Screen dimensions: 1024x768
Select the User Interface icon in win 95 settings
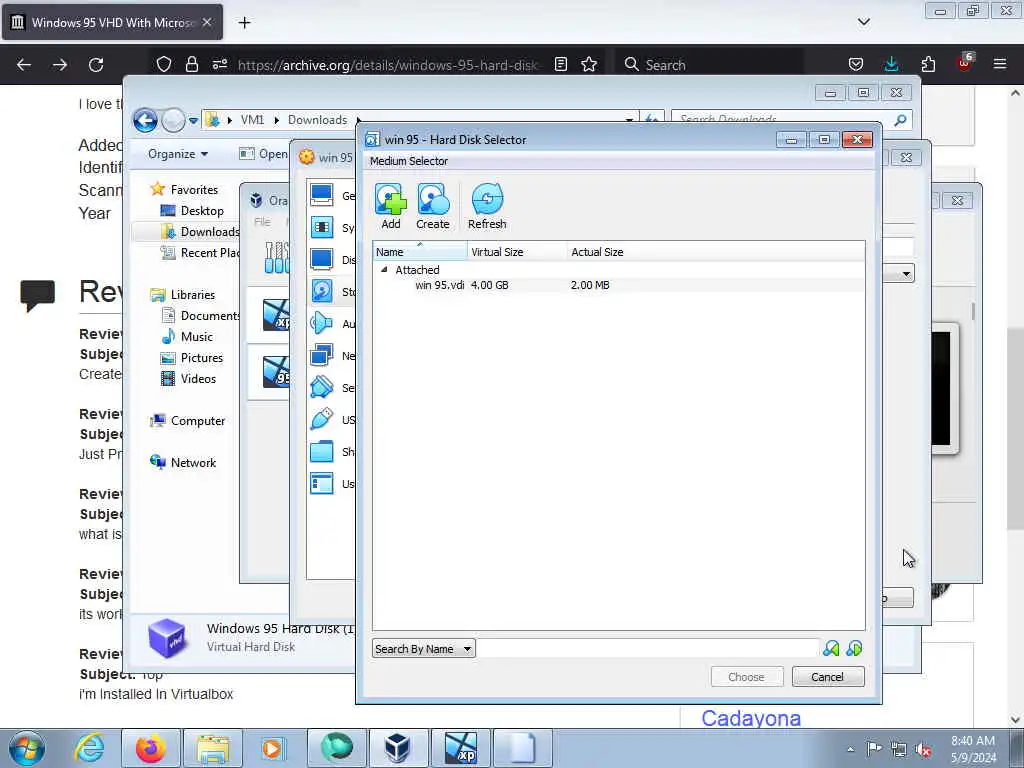tap(321, 483)
